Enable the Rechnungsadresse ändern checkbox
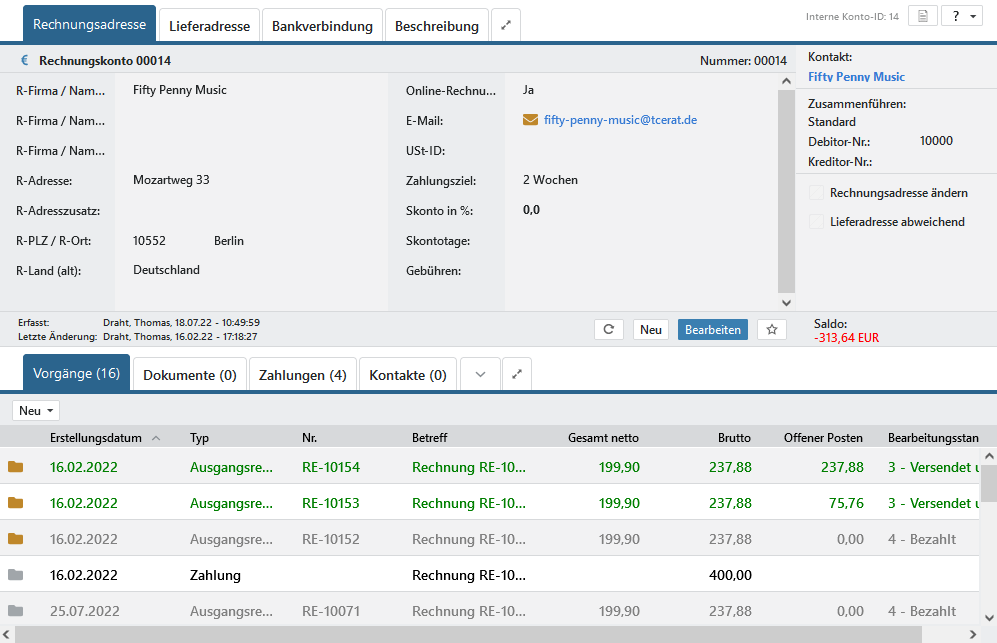Image resolution: width=997 pixels, height=643 pixels. click(816, 192)
